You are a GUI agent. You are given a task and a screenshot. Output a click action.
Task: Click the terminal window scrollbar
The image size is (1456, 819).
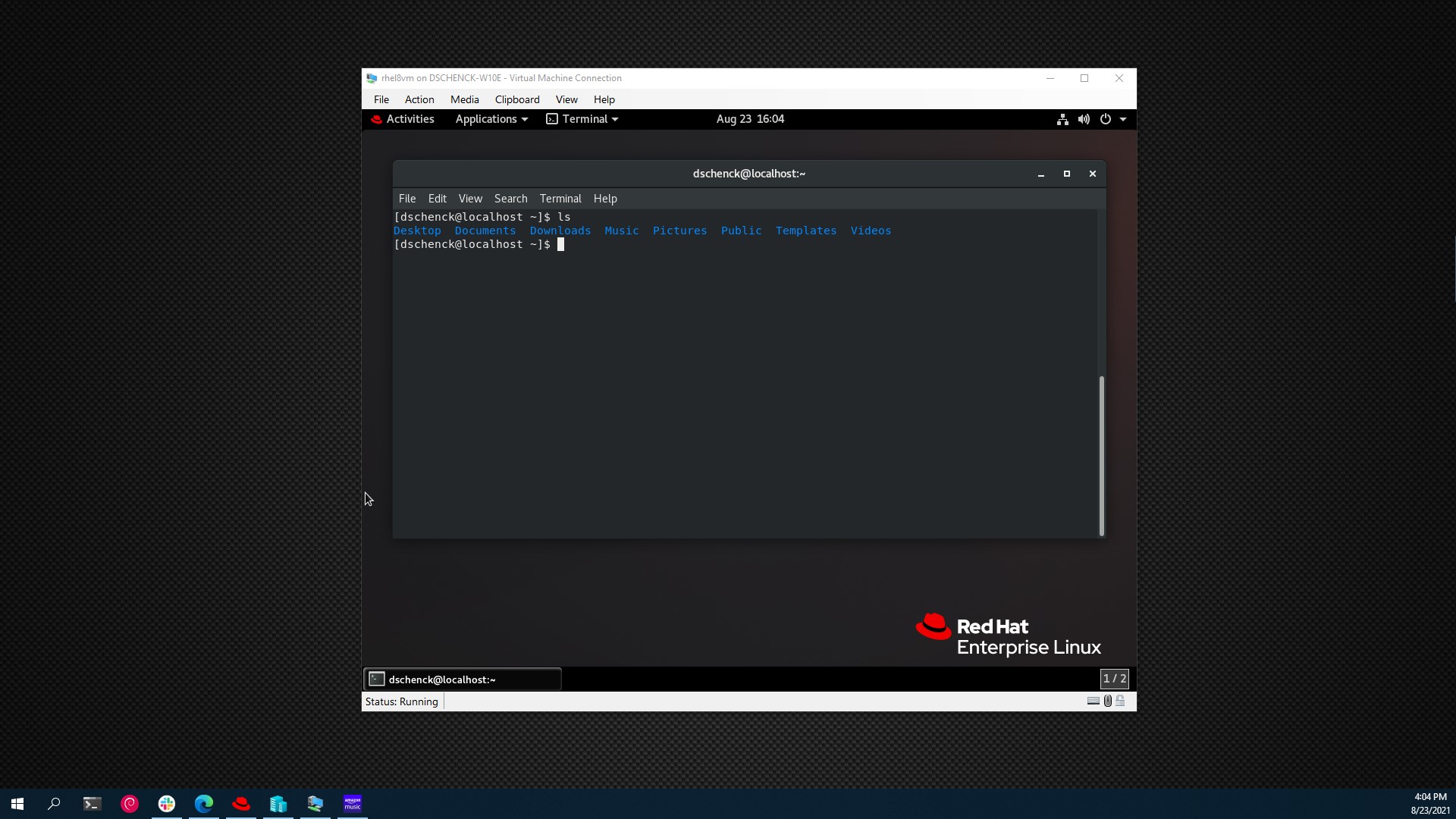(x=1101, y=455)
